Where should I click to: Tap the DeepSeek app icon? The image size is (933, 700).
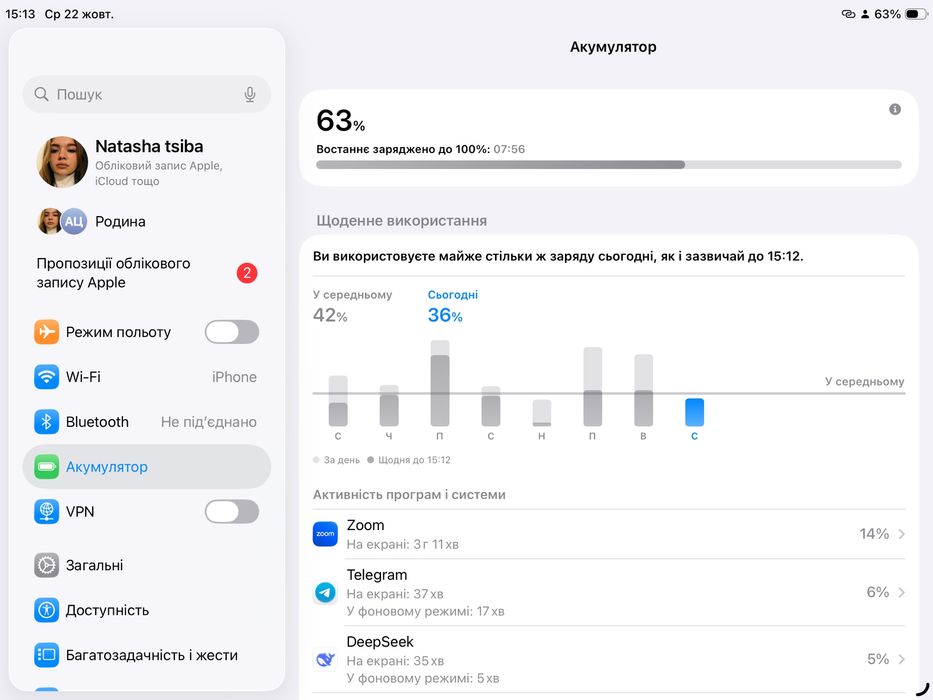[325, 660]
